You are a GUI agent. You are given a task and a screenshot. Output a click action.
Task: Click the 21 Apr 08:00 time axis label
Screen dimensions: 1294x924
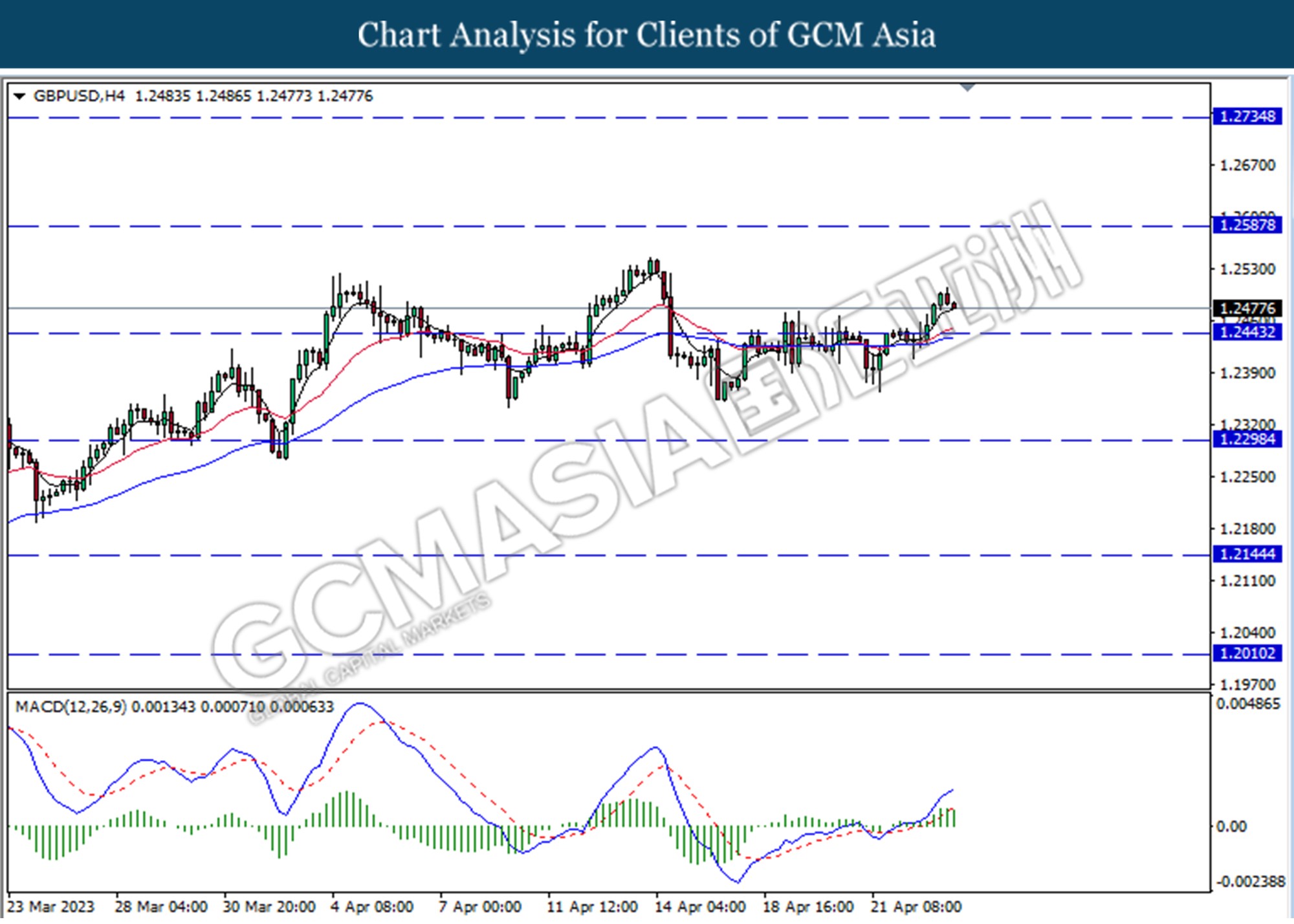pyautogui.click(x=916, y=907)
